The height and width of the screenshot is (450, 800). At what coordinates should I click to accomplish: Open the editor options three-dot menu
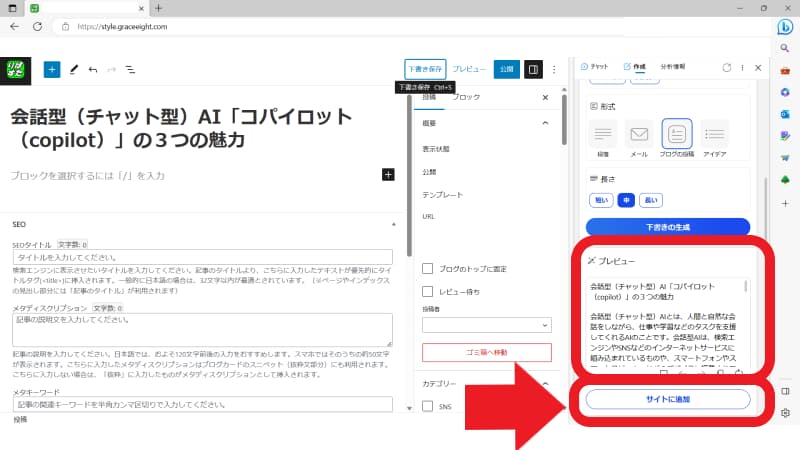[x=554, y=69]
